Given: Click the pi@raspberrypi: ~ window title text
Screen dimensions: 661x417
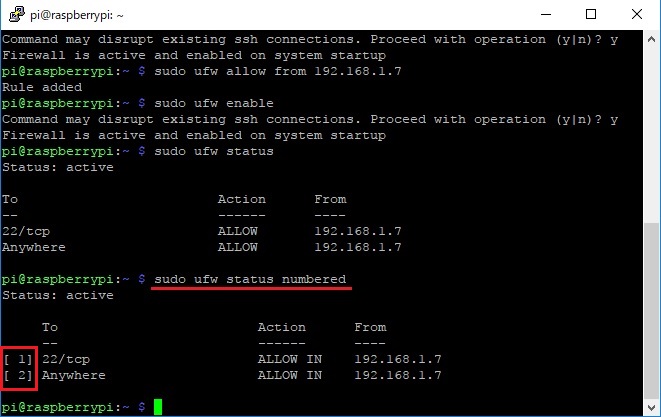Looking at the screenshot, I should pos(77,15).
